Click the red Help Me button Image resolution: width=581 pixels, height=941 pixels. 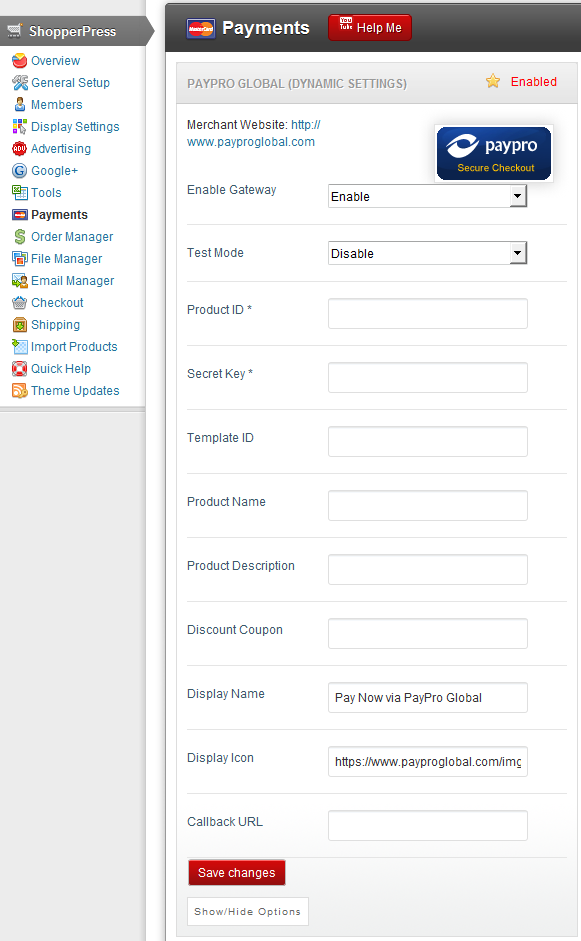pos(370,28)
